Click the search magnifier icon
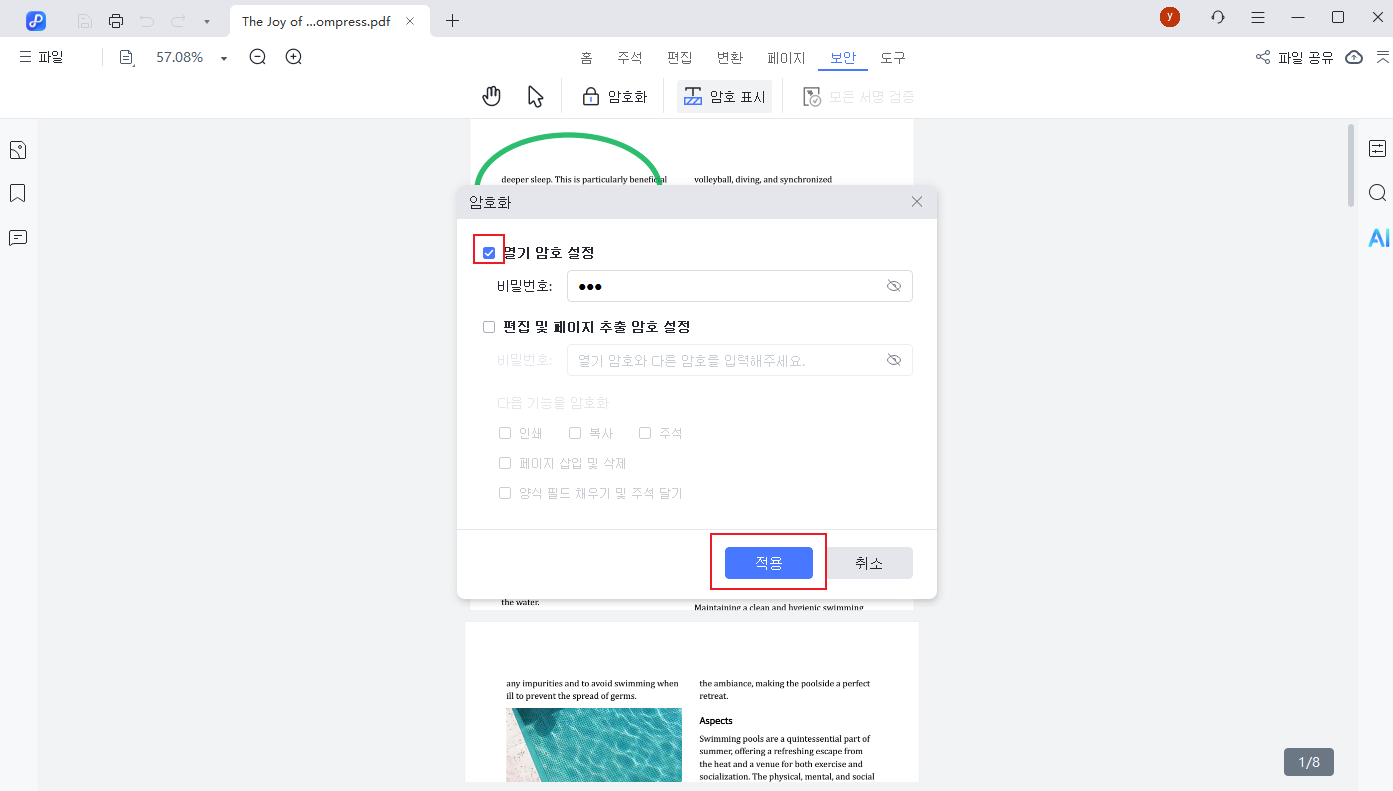 click(x=1378, y=193)
